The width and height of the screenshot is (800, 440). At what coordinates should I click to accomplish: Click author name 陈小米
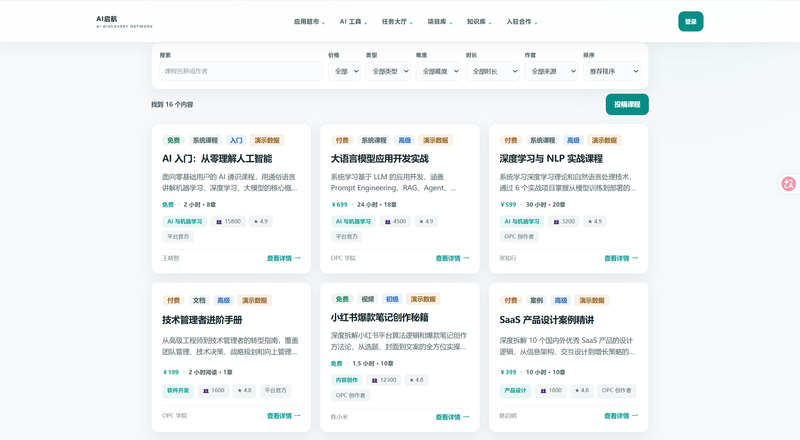click(339, 417)
